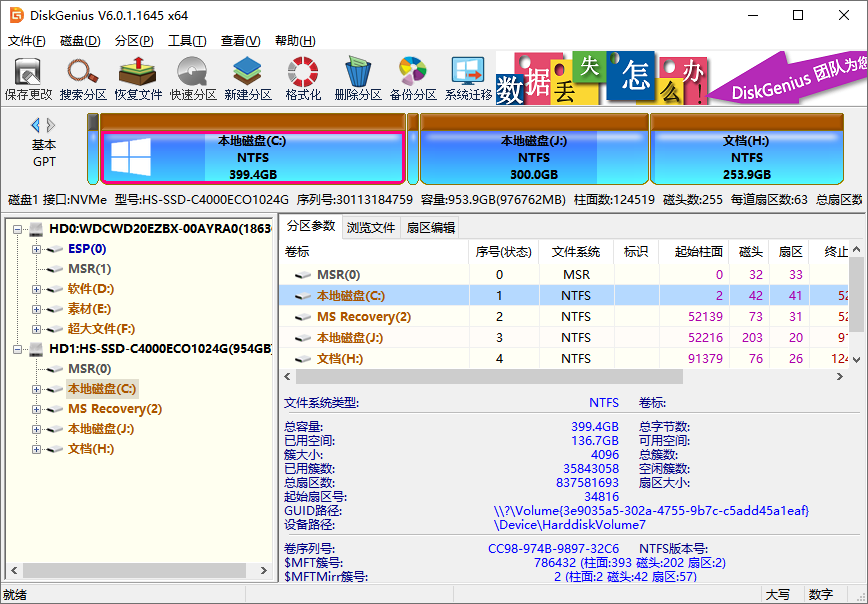This screenshot has width=868, height=604.
Task: Click the ESP(0) partition icon in tree
Action: click(54, 249)
